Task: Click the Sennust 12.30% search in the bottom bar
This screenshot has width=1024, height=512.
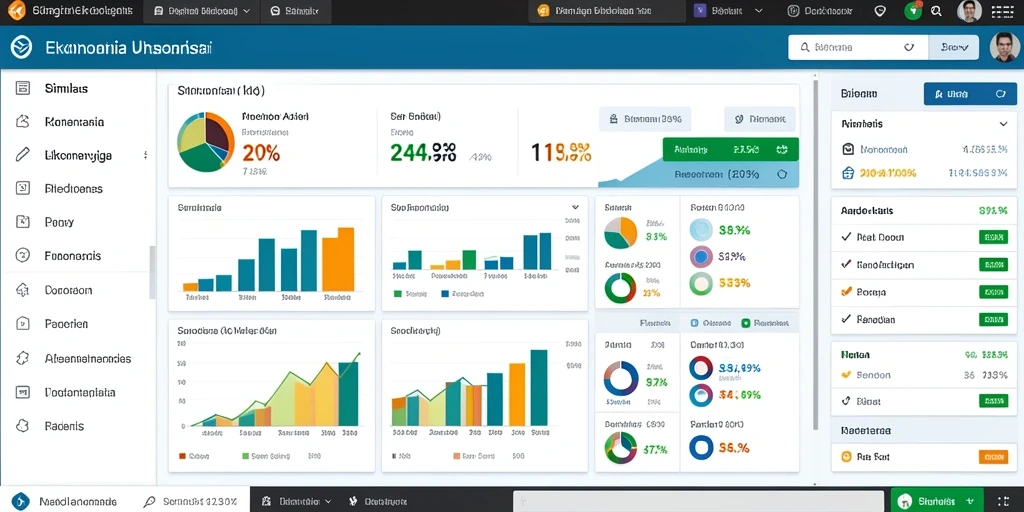Action: click(190, 501)
